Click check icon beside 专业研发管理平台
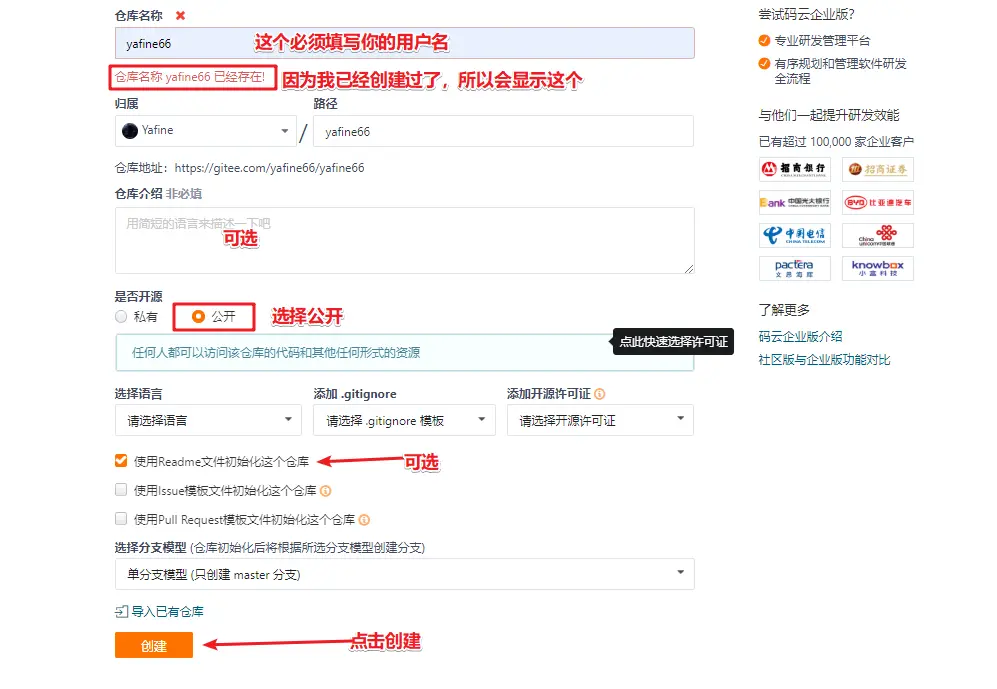997x689 pixels. coord(764,41)
